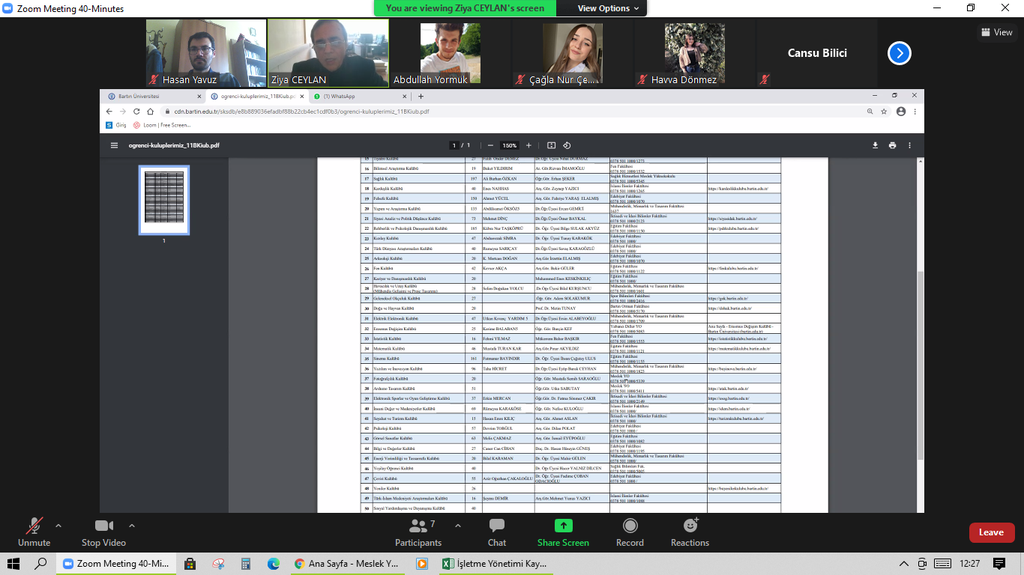Leave the Zoom meeting
The width and height of the screenshot is (1024, 575).
point(990,532)
